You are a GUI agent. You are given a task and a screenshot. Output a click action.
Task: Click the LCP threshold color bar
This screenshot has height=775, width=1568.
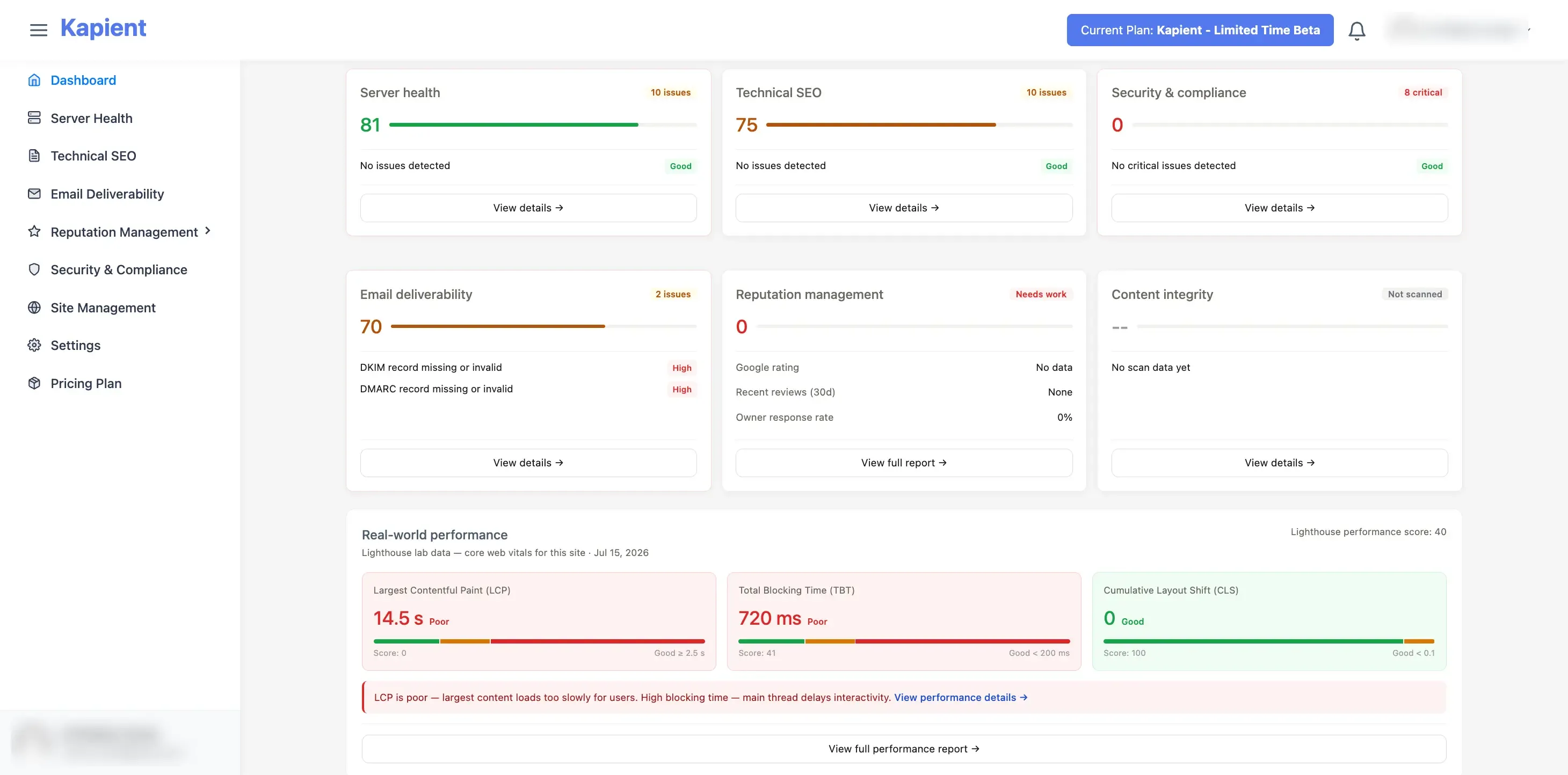coord(539,641)
